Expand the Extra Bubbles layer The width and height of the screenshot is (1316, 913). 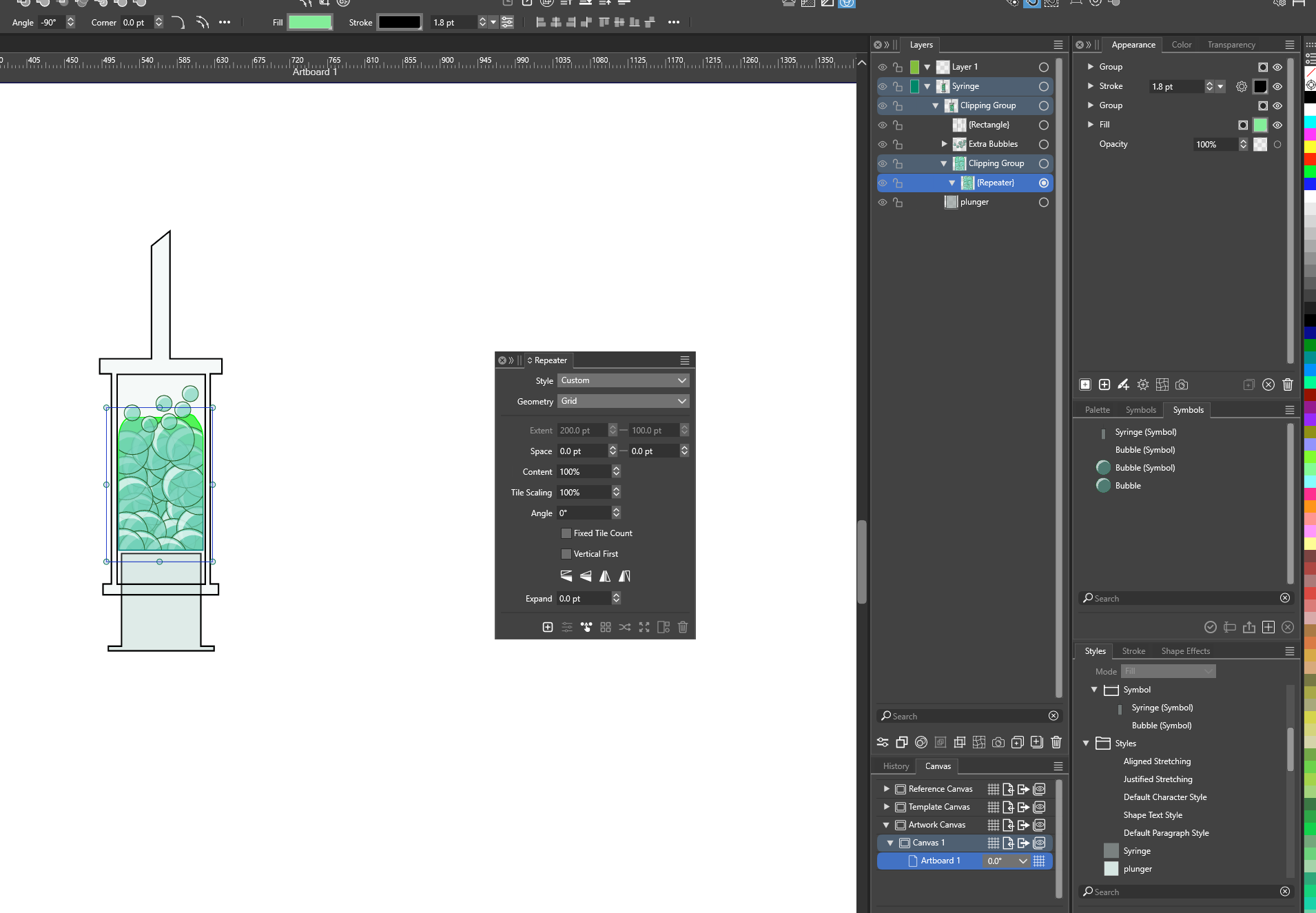click(x=944, y=144)
